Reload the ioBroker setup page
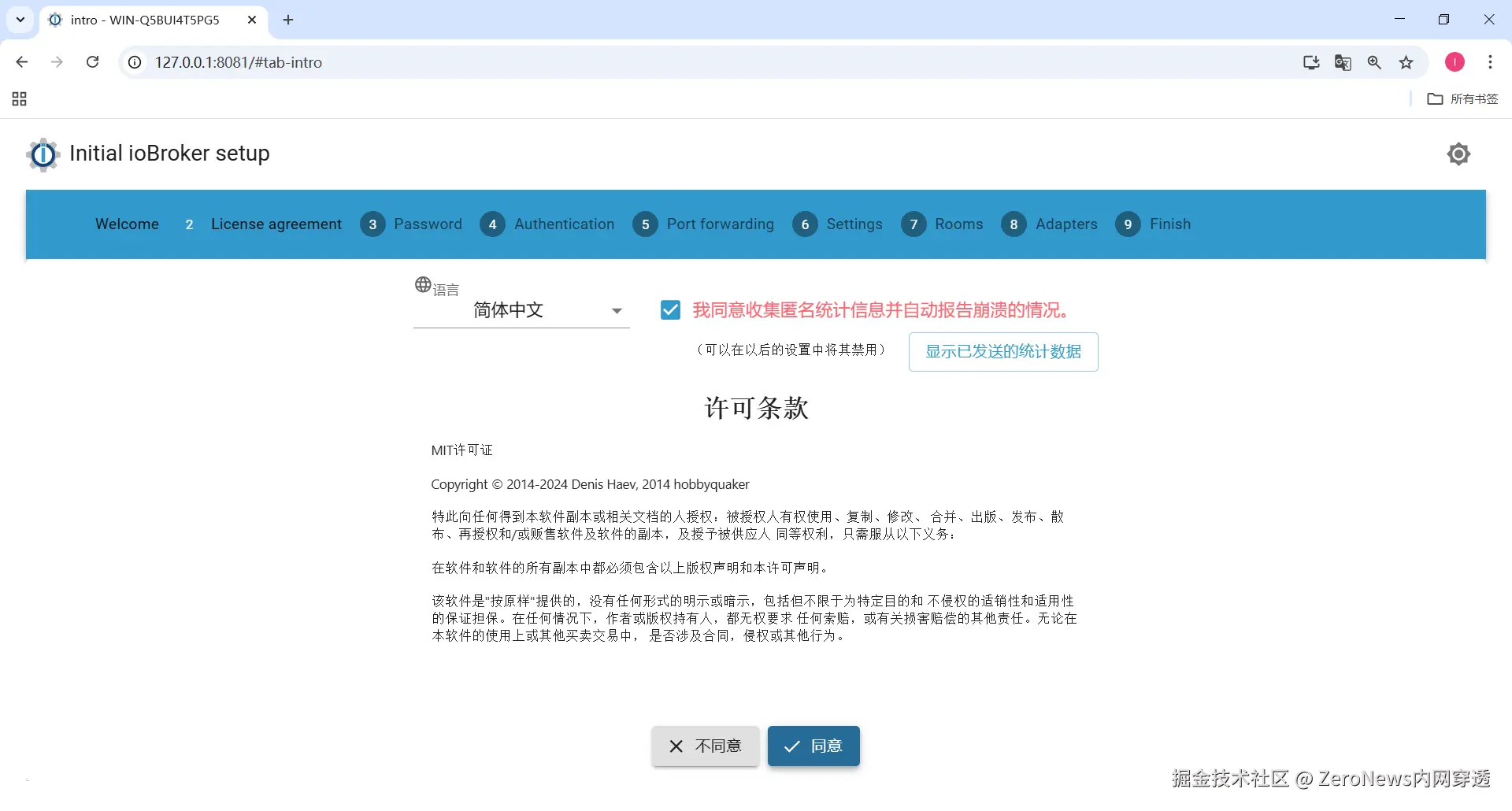 coord(92,62)
